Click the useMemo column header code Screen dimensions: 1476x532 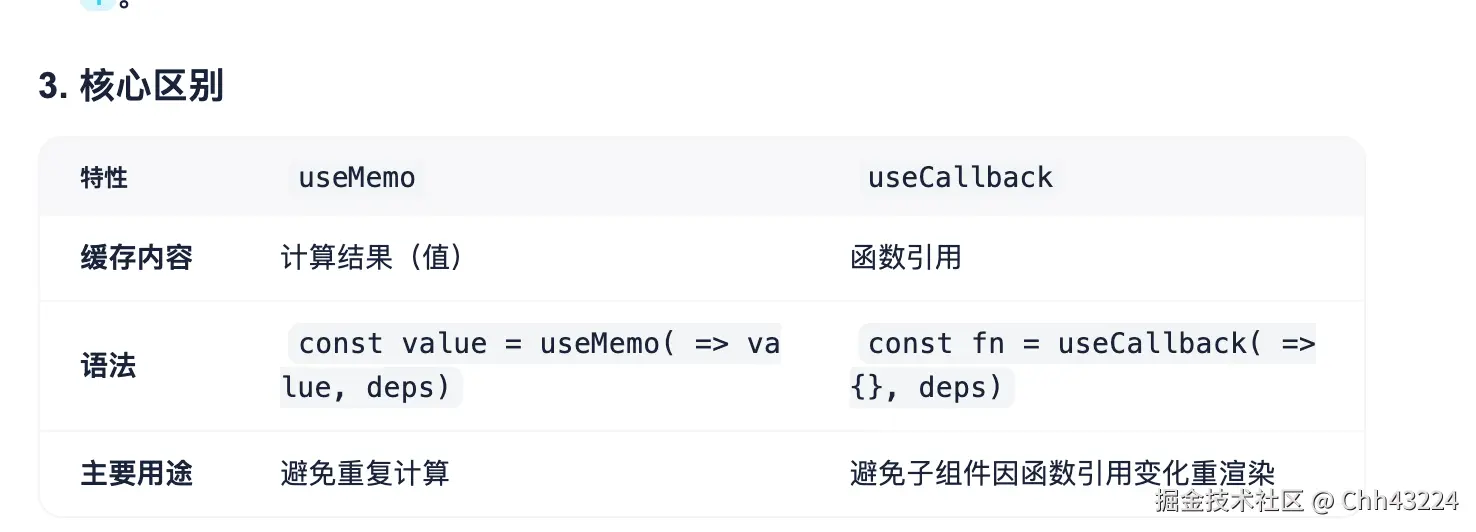pos(357,178)
